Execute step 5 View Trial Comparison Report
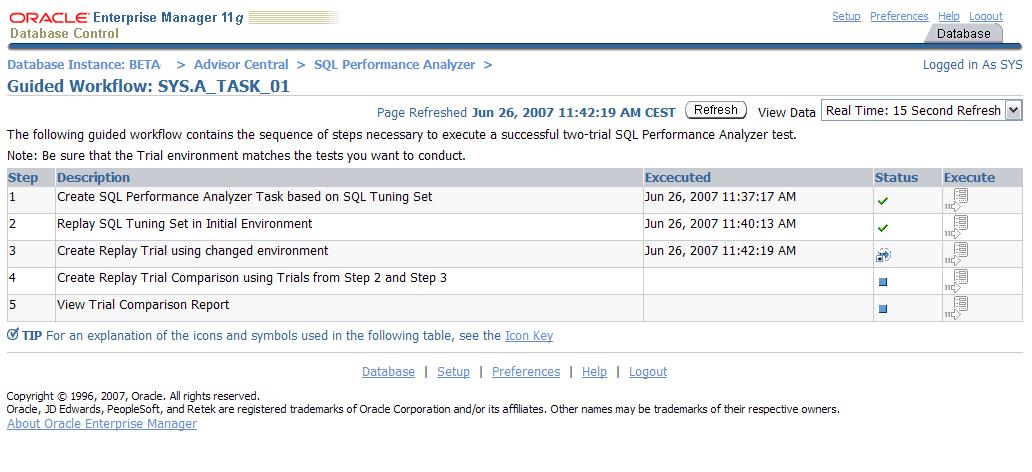The height and width of the screenshot is (472, 1032). tap(957, 307)
